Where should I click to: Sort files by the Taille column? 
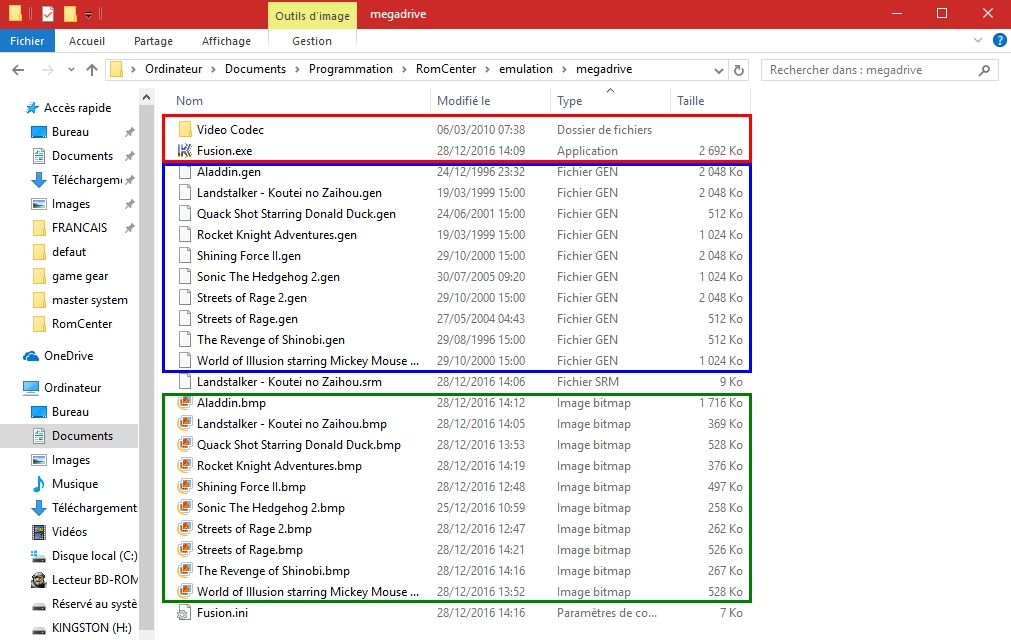tap(710, 101)
